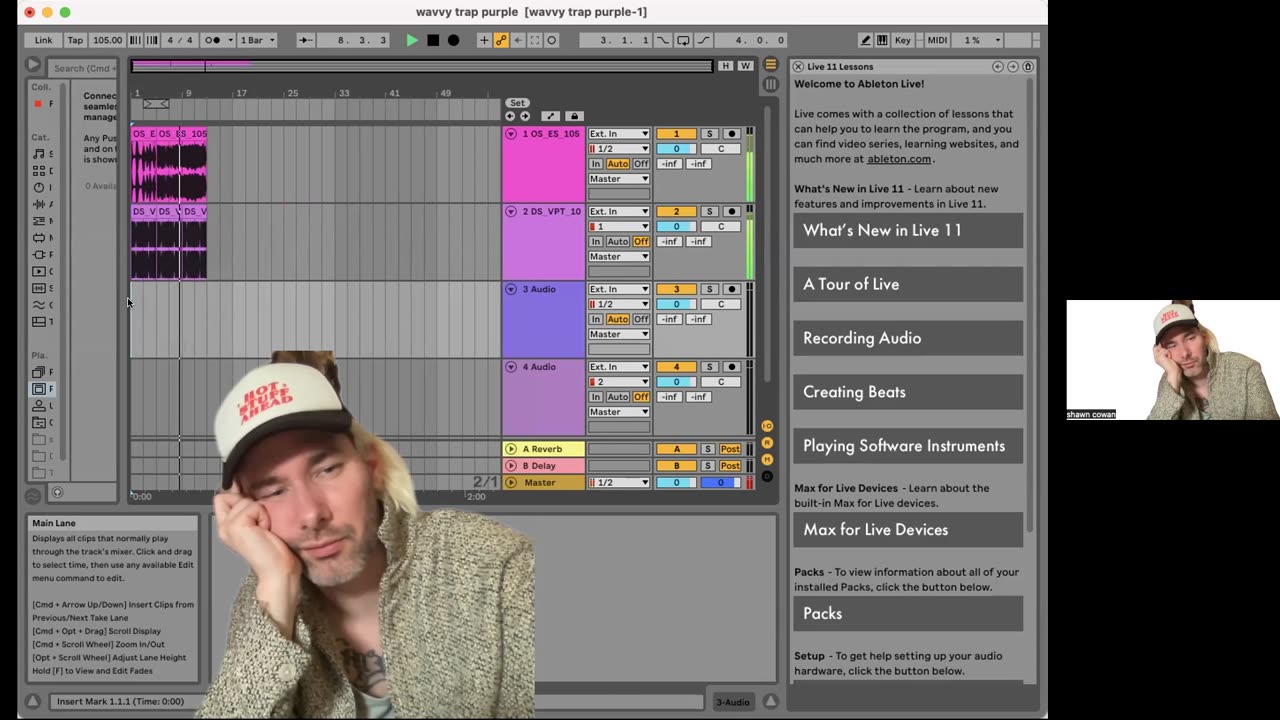Activate Draw Mode pencil icon
1280x720 pixels.
point(865,40)
